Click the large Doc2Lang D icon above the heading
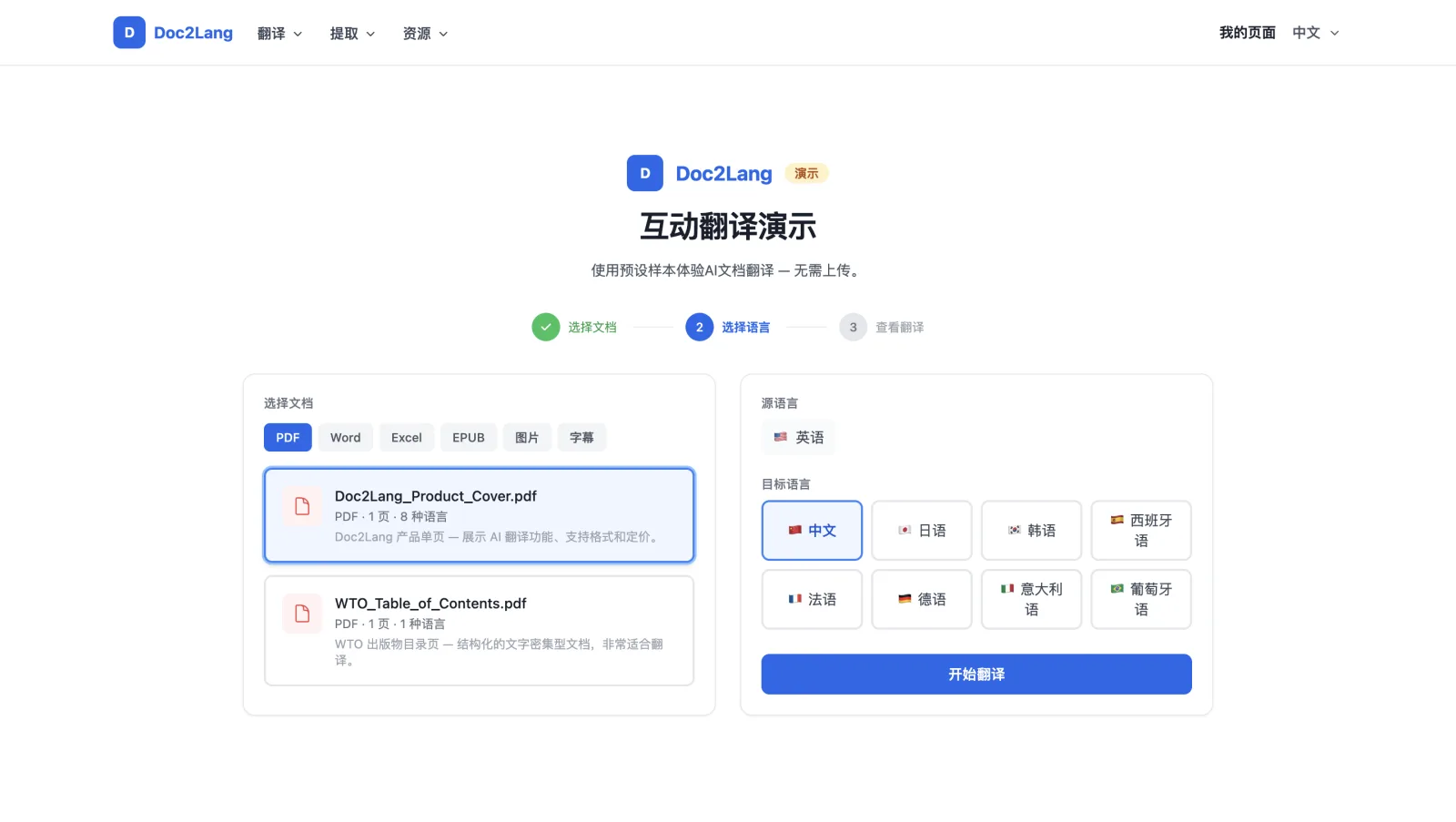 [x=645, y=173]
